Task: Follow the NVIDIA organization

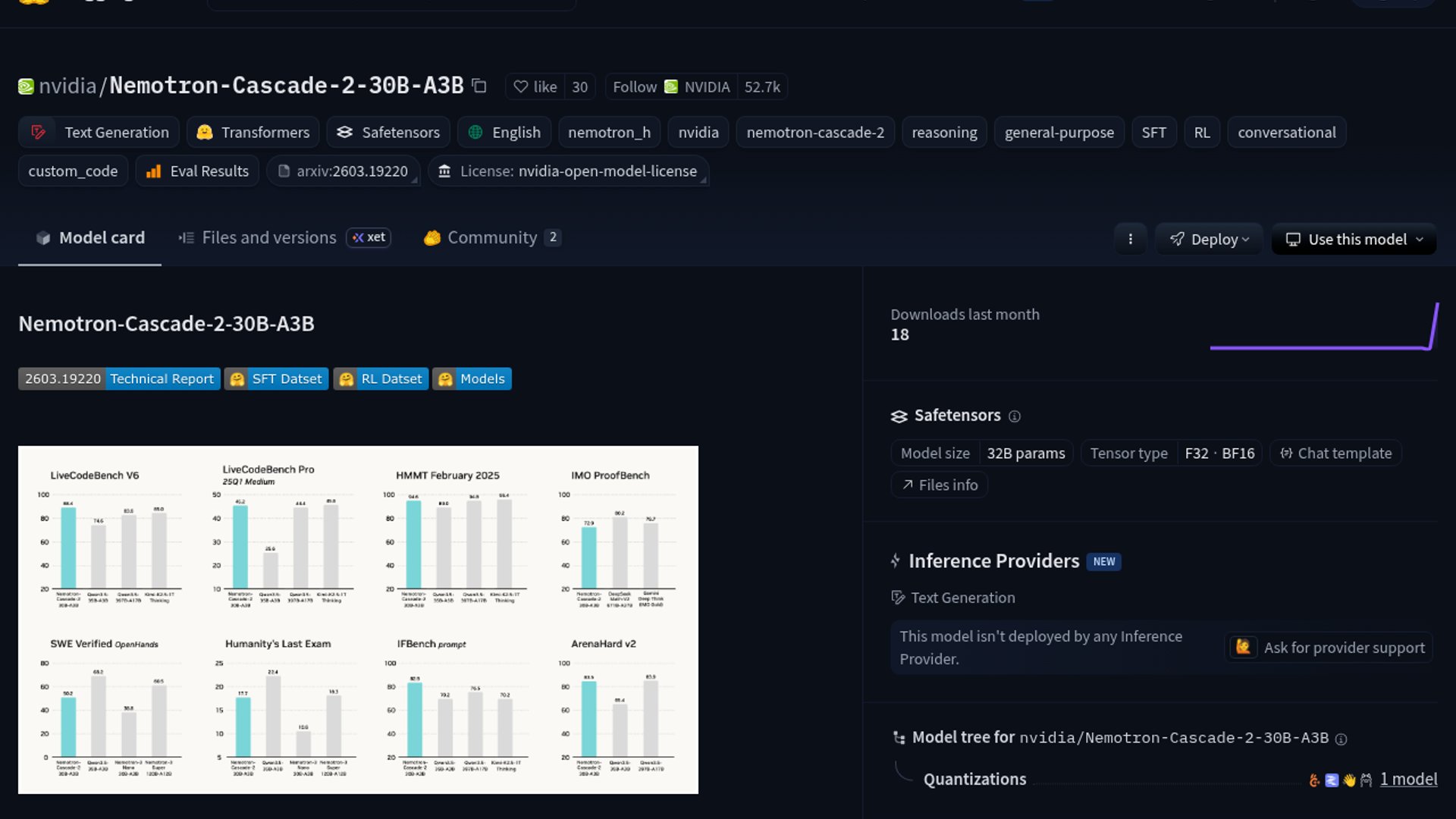Action: [635, 87]
